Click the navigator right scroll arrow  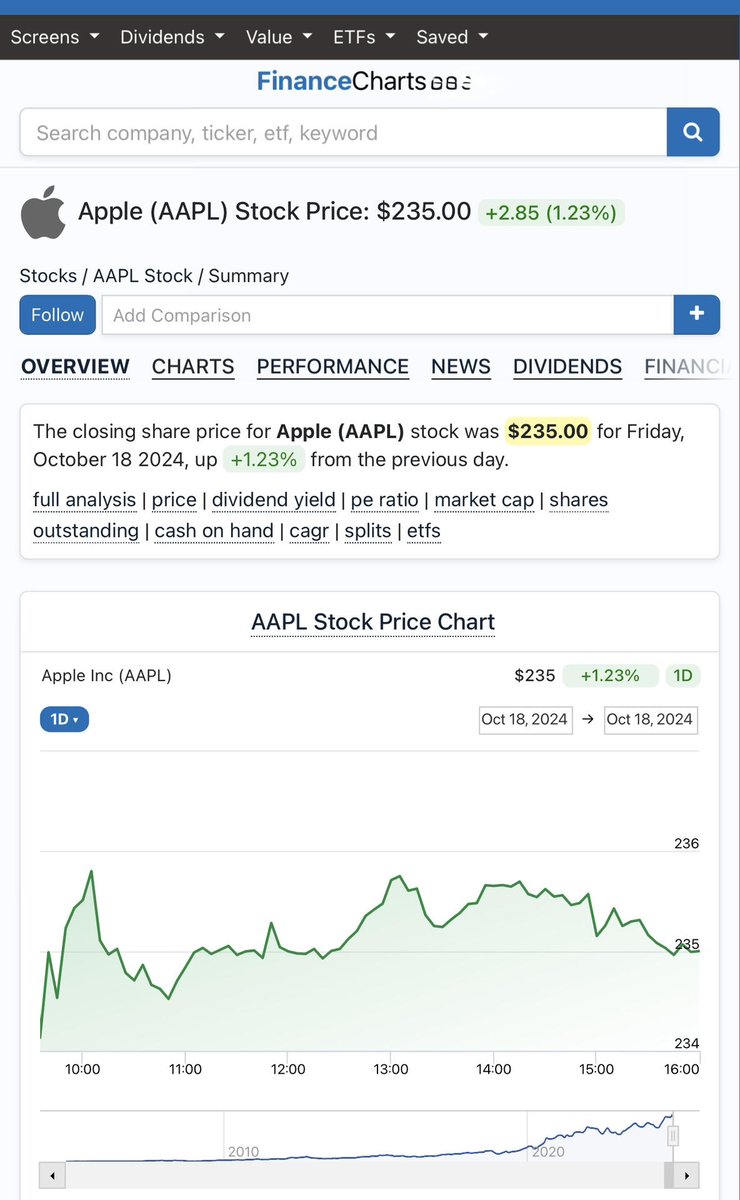pyautogui.click(x=688, y=1174)
